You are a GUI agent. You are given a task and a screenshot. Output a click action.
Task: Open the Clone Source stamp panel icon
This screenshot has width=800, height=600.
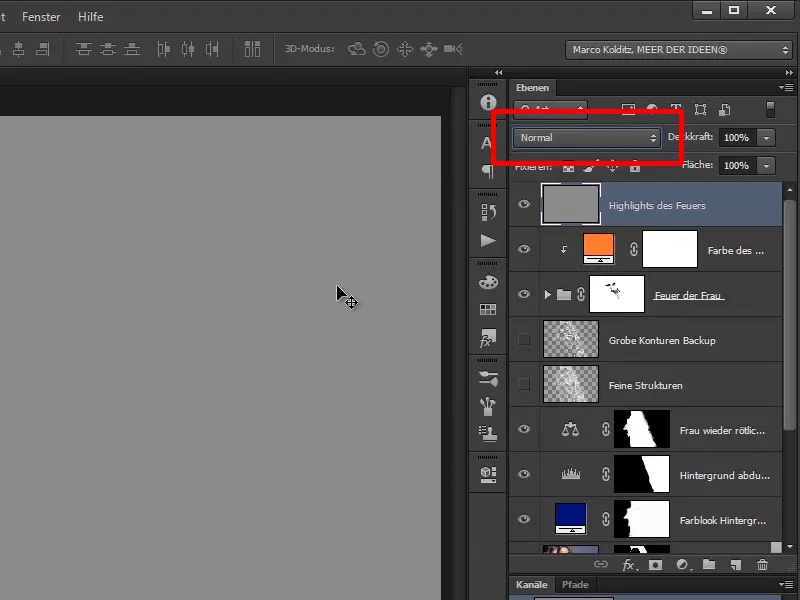coord(488,434)
